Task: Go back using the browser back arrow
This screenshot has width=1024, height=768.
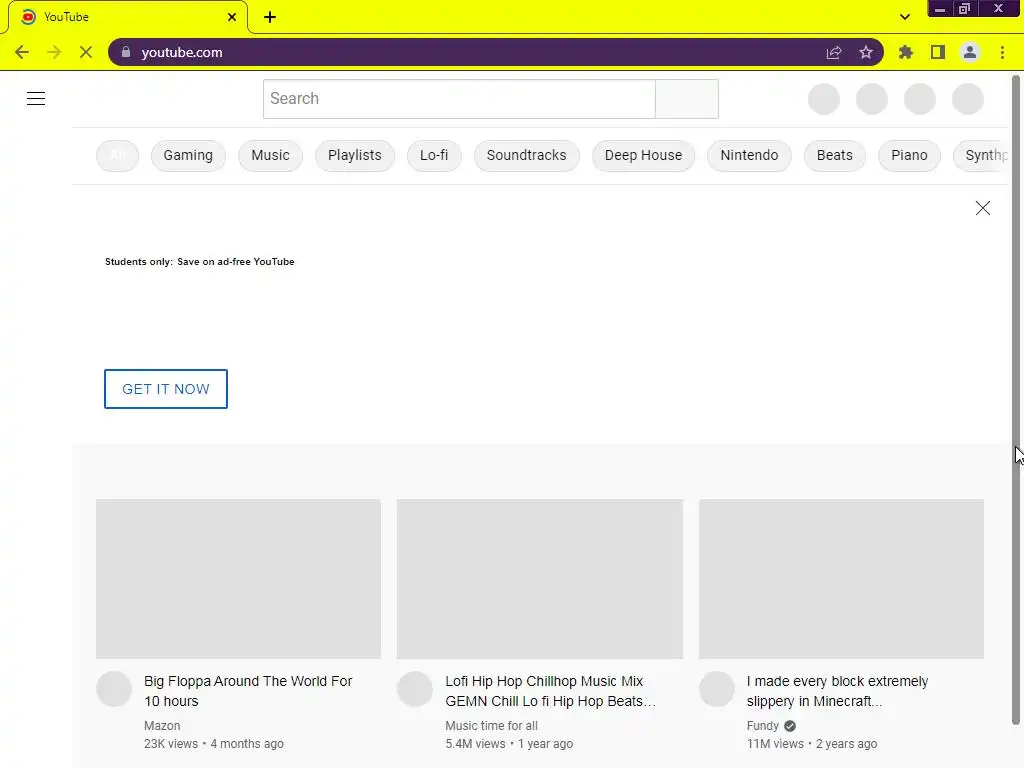Action: pyautogui.click(x=22, y=52)
